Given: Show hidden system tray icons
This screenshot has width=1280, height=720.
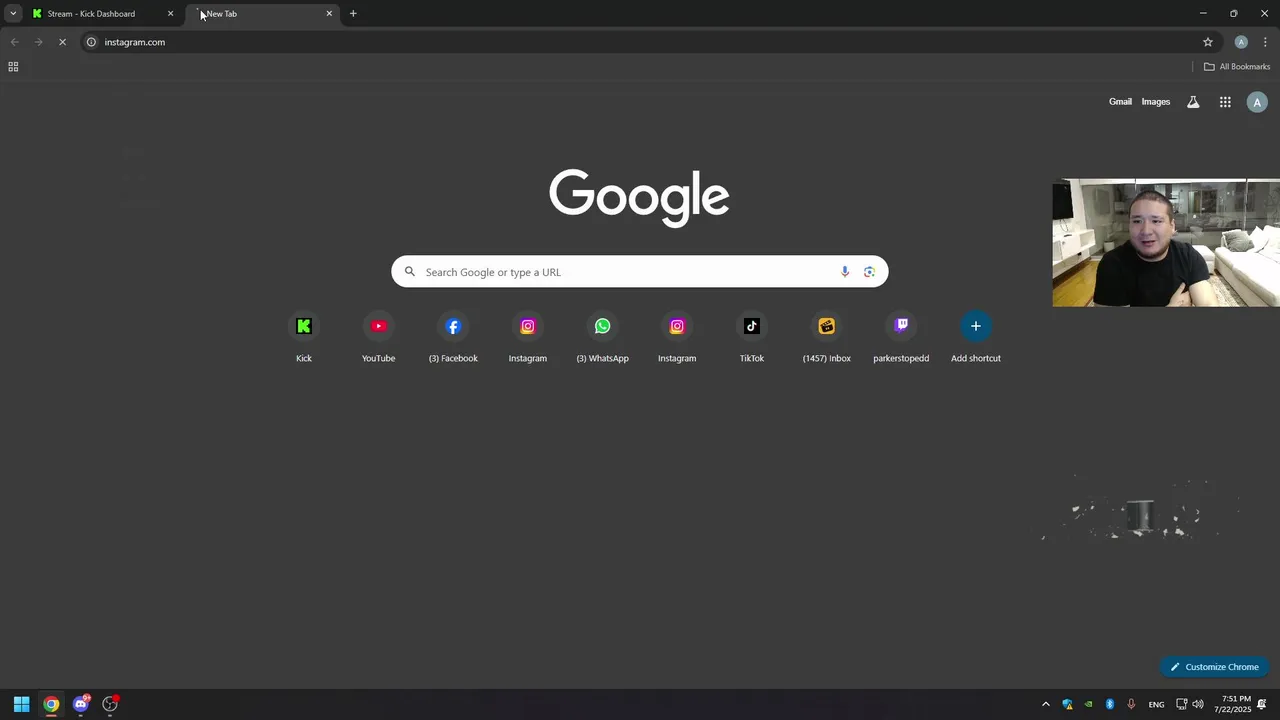Looking at the screenshot, I should tap(1046, 704).
